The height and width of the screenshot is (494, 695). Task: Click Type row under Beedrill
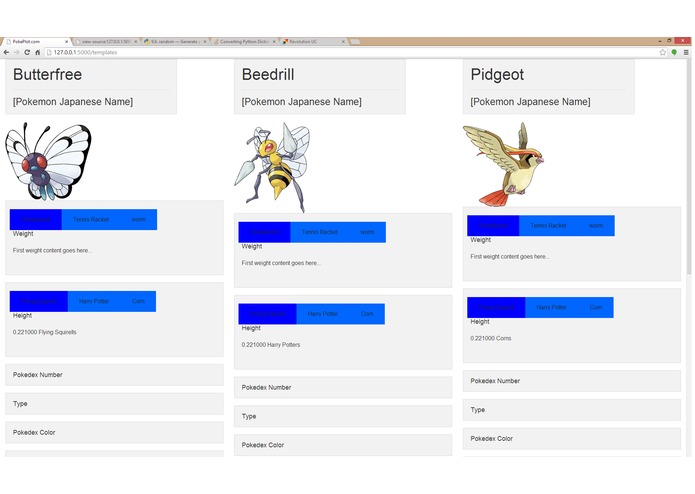(343, 416)
